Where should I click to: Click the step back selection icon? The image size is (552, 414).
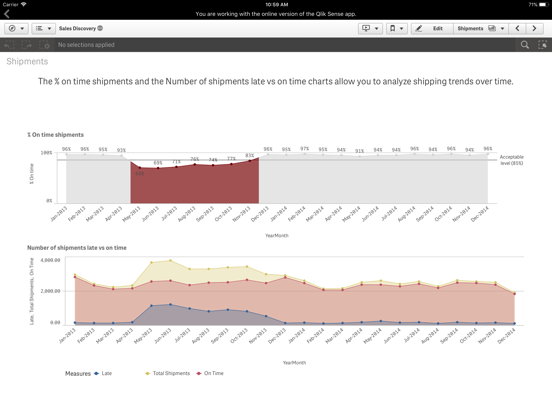9,45
